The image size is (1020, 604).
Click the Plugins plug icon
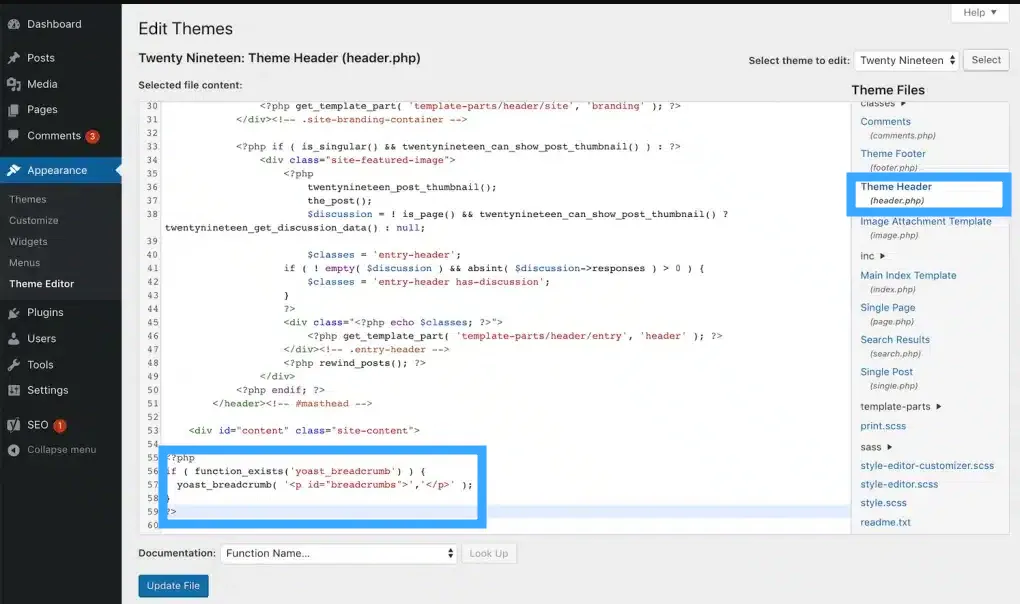click(14, 313)
